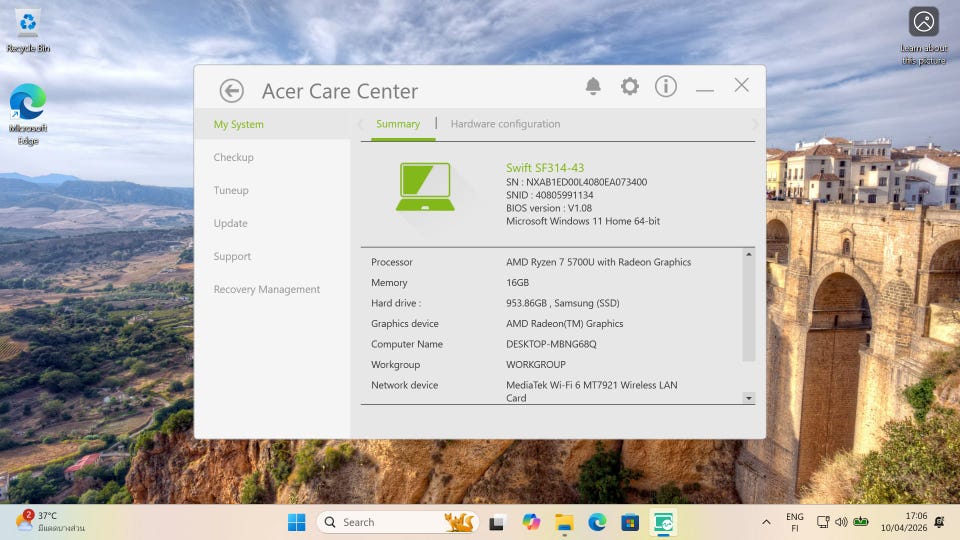Open the weather widget showing 37°C
960x540 pixels.
pyautogui.click(x=50, y=522)
